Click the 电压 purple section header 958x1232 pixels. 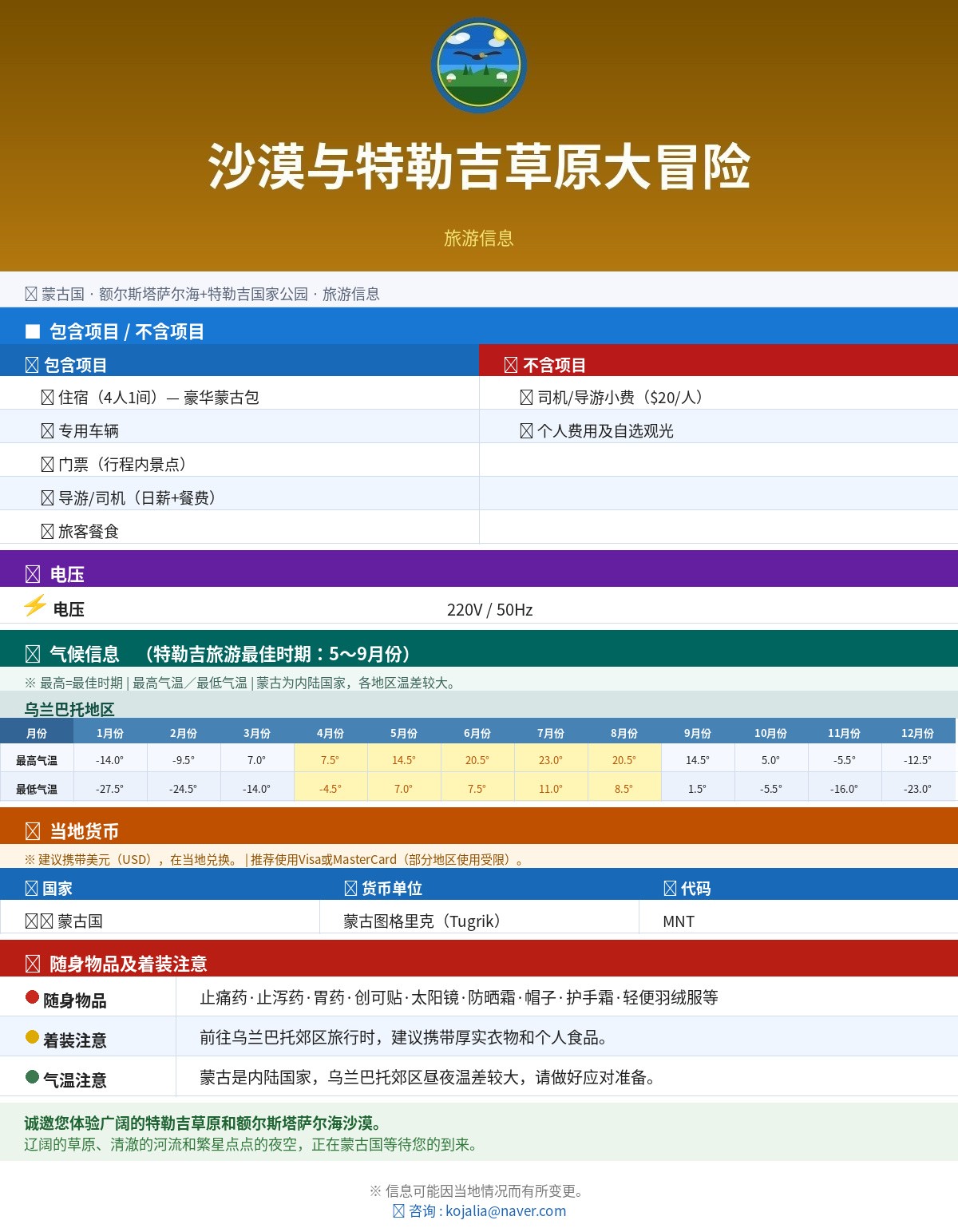[x=479, y=569]
